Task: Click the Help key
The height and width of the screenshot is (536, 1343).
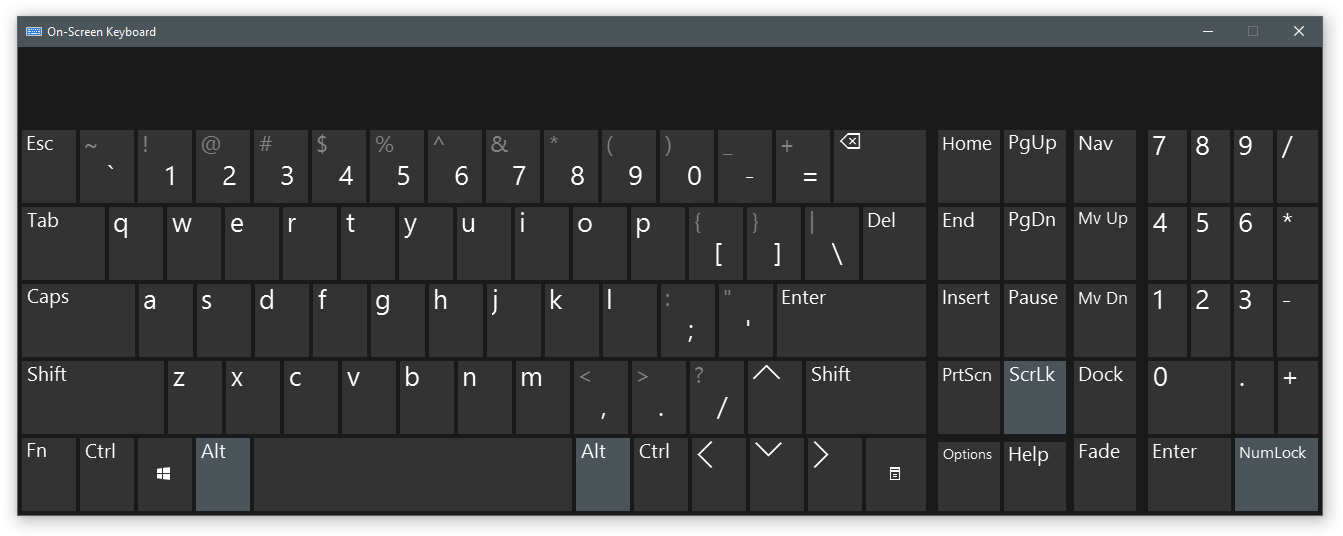Action: click(x=1034, y=474)
